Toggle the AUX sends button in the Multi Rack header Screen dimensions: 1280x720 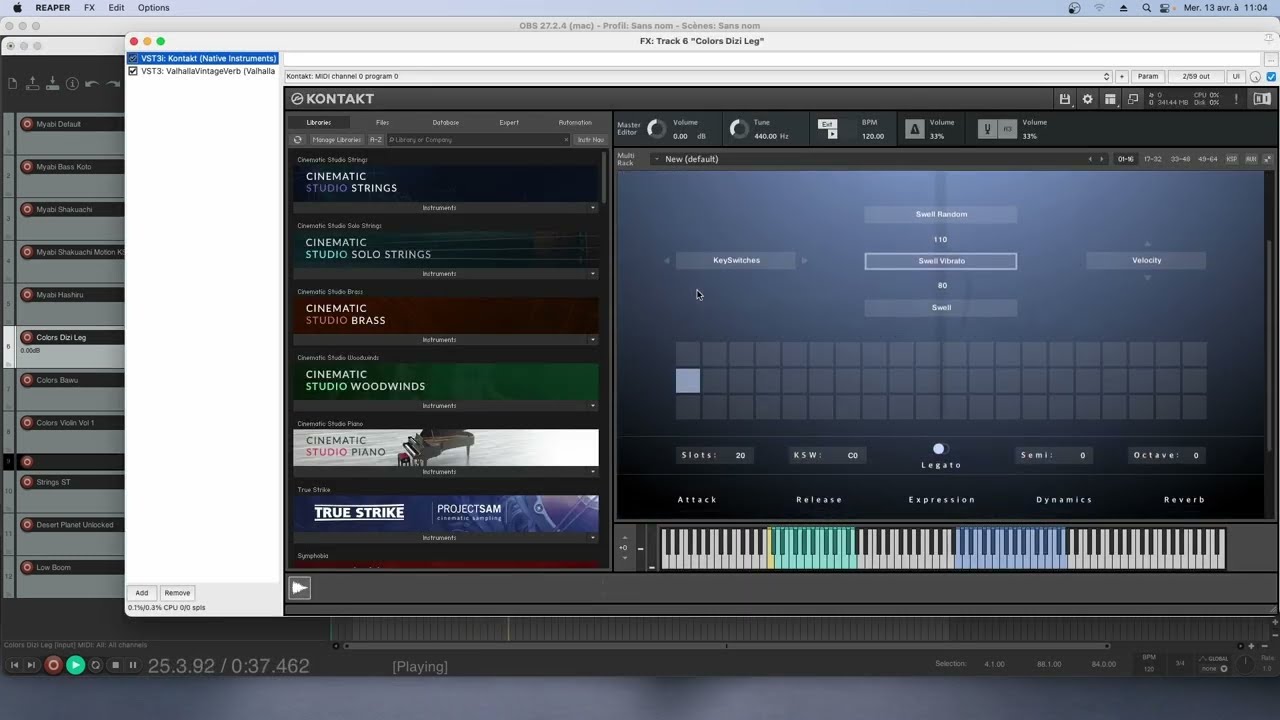tap(1251, 159)
